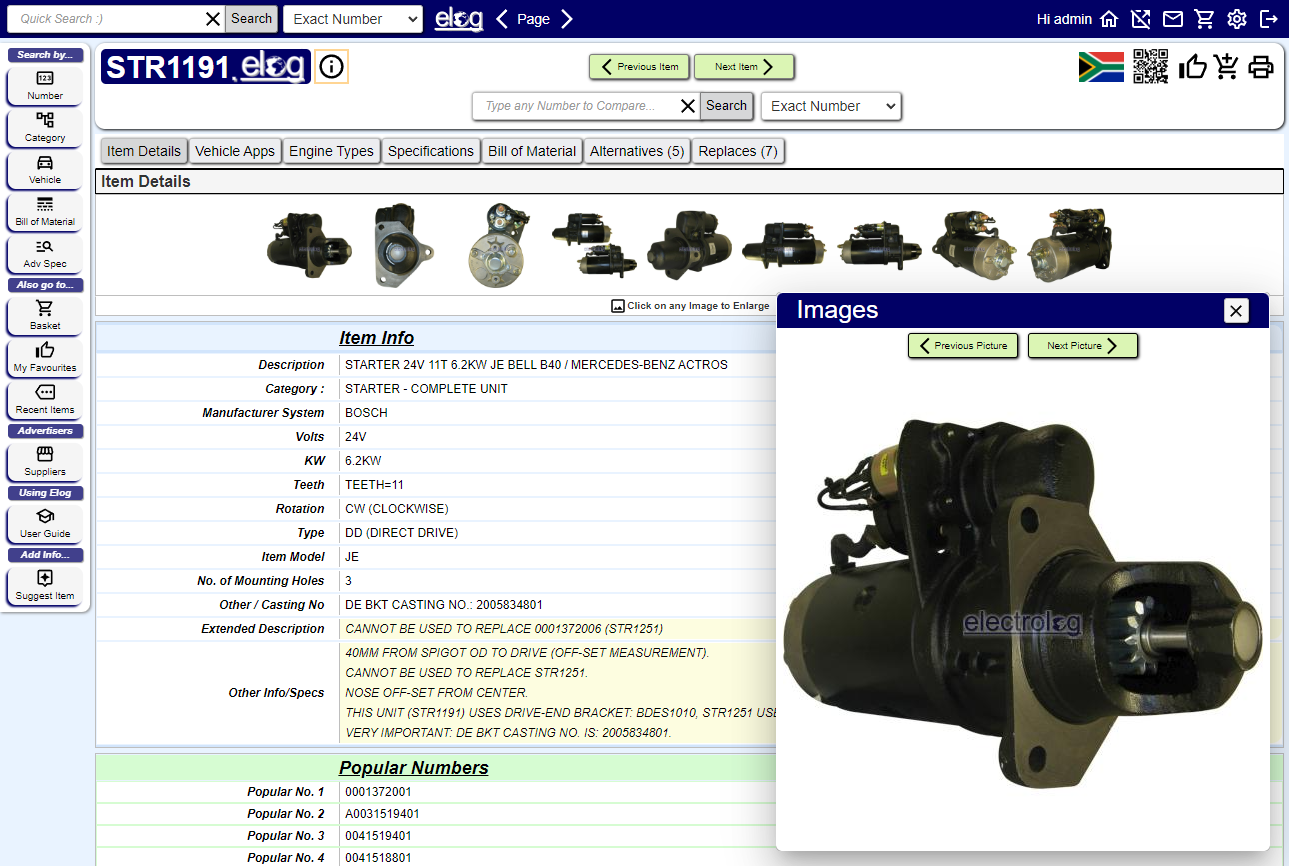Open settings gear in top bar
1289x866 pixels.
(x=1237, y=19)
